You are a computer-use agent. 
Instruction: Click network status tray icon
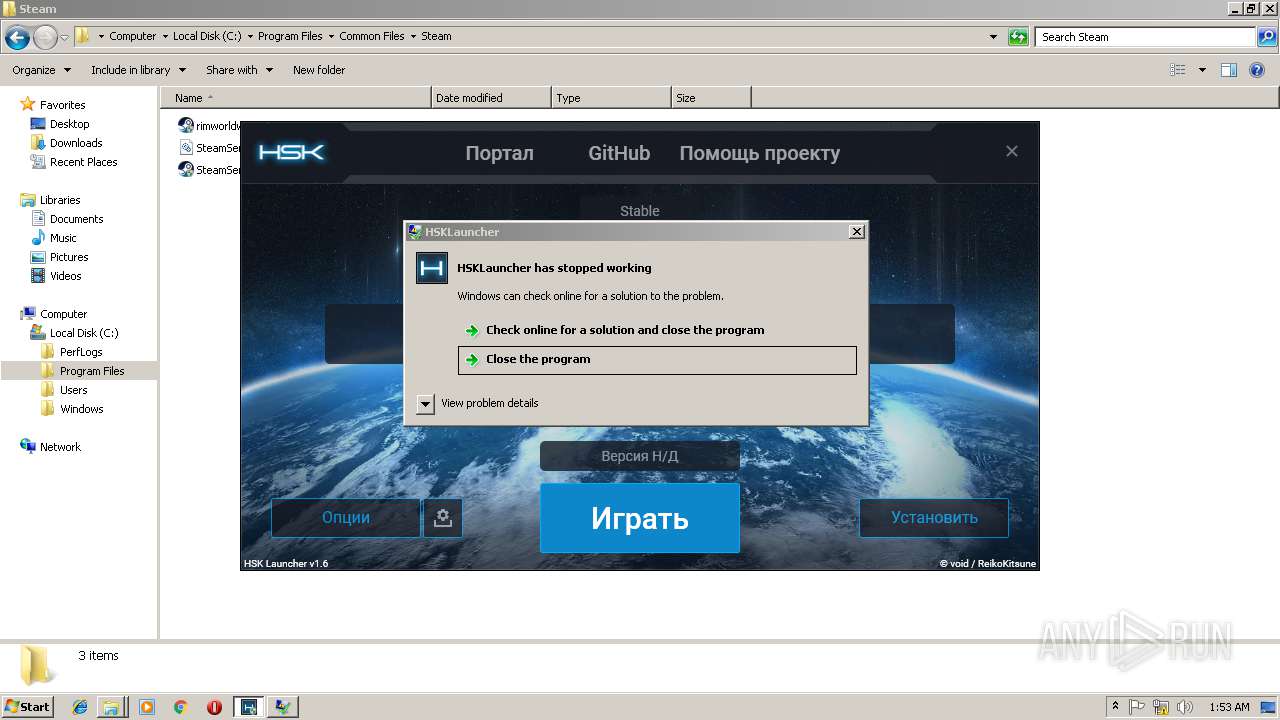click(1161, 707)
